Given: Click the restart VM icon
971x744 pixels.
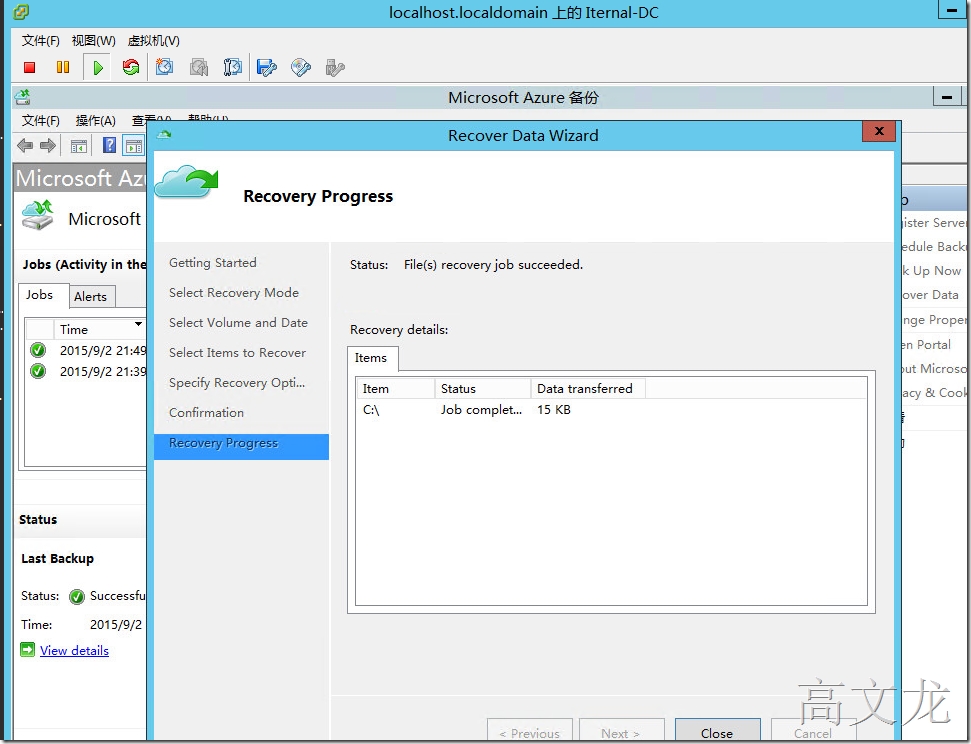Looking at the screenshot, I should tap(131, 67).
